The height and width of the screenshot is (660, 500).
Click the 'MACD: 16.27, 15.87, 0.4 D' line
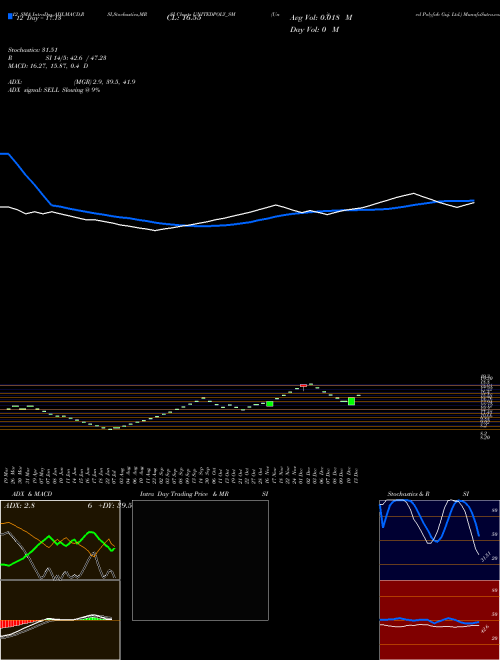coord(48,66)
